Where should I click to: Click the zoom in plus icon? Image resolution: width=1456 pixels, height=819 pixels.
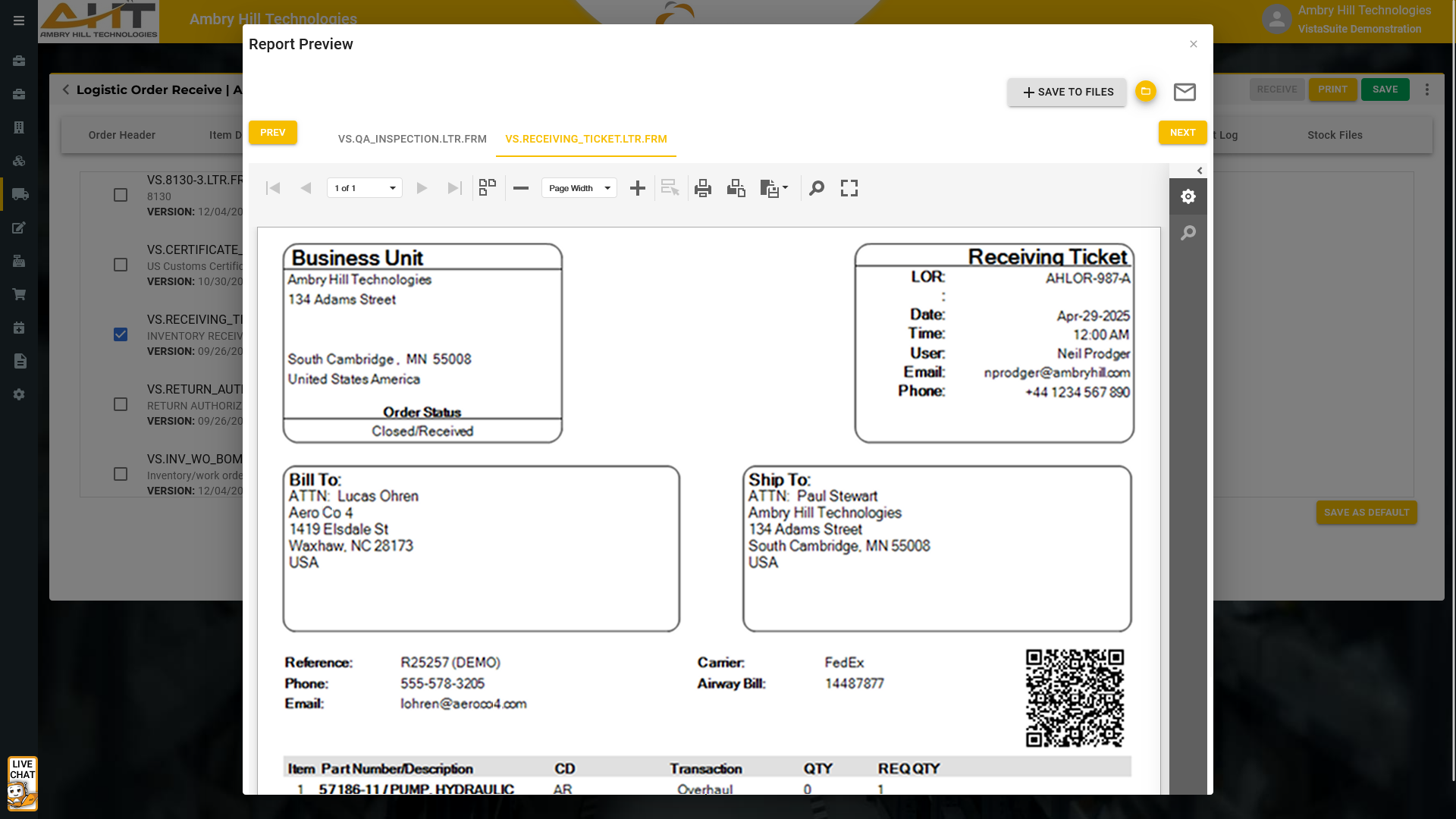638,188
